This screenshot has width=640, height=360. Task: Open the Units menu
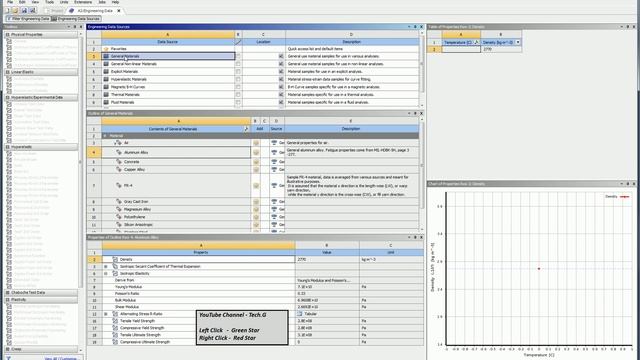(64, 2)
